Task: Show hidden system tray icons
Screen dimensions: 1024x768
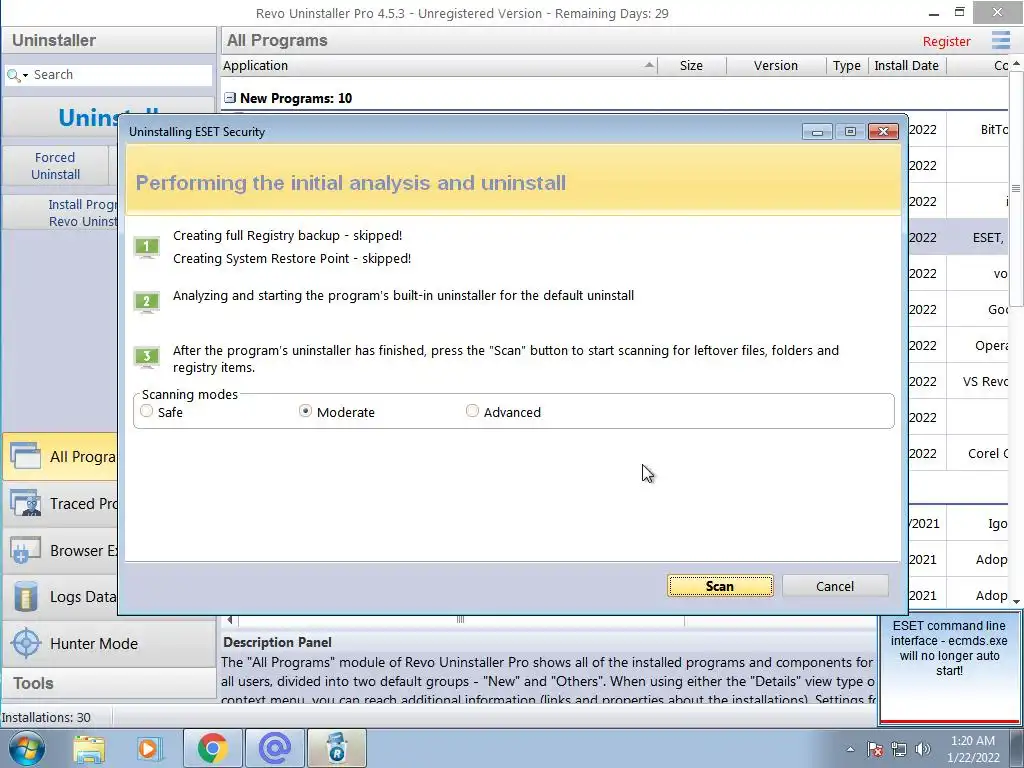Action: tap(850, 749)
